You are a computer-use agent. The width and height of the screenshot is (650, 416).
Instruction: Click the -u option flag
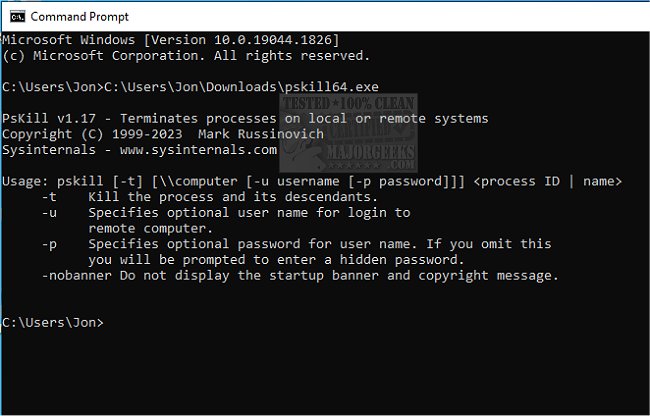click(49, 213)
